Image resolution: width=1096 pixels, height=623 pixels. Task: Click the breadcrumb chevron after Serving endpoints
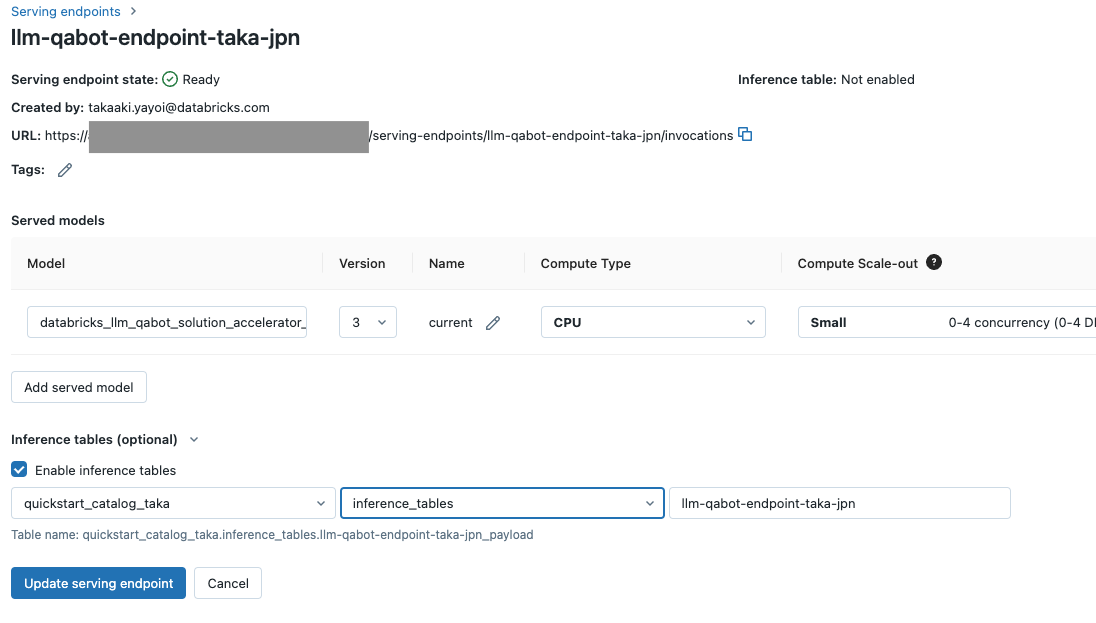(134, 11)
